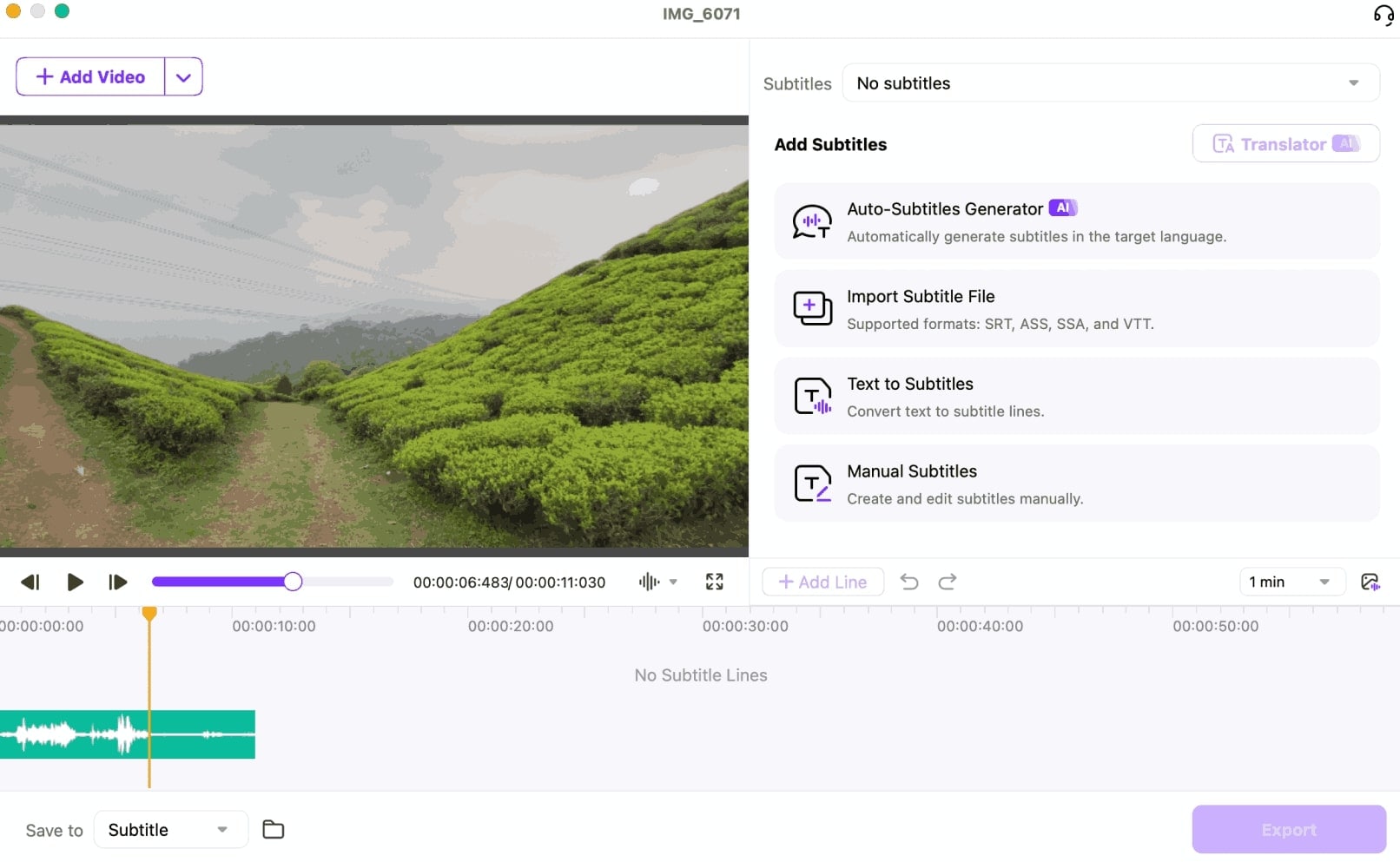Open the output folder icon
Image resolution: width=1400 pixels, height=862 pixels.
tap(274, 830)
